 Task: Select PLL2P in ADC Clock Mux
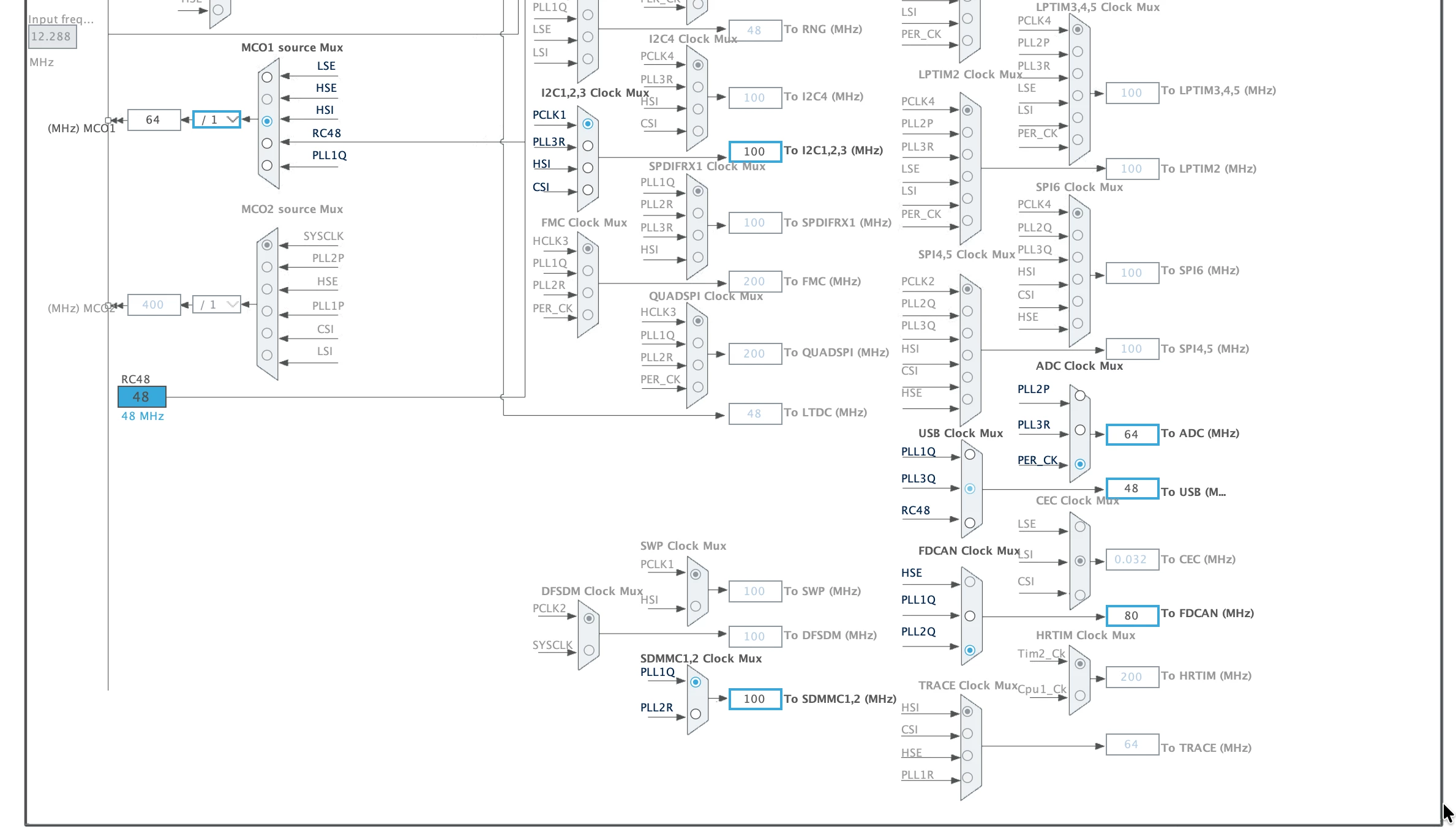pyautogui.click(x=1080, y=396)
